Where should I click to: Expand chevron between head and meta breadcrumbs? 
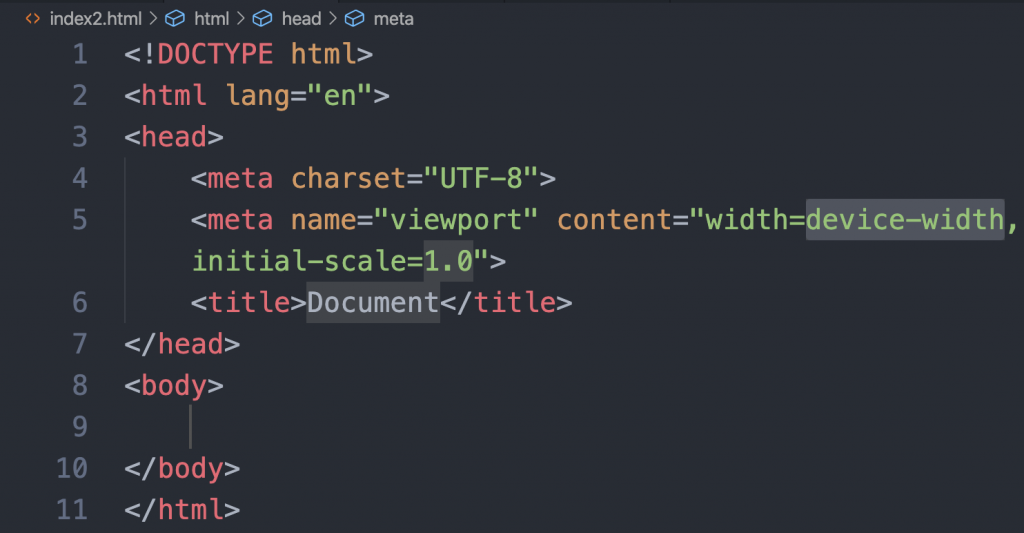pos(333,18)
